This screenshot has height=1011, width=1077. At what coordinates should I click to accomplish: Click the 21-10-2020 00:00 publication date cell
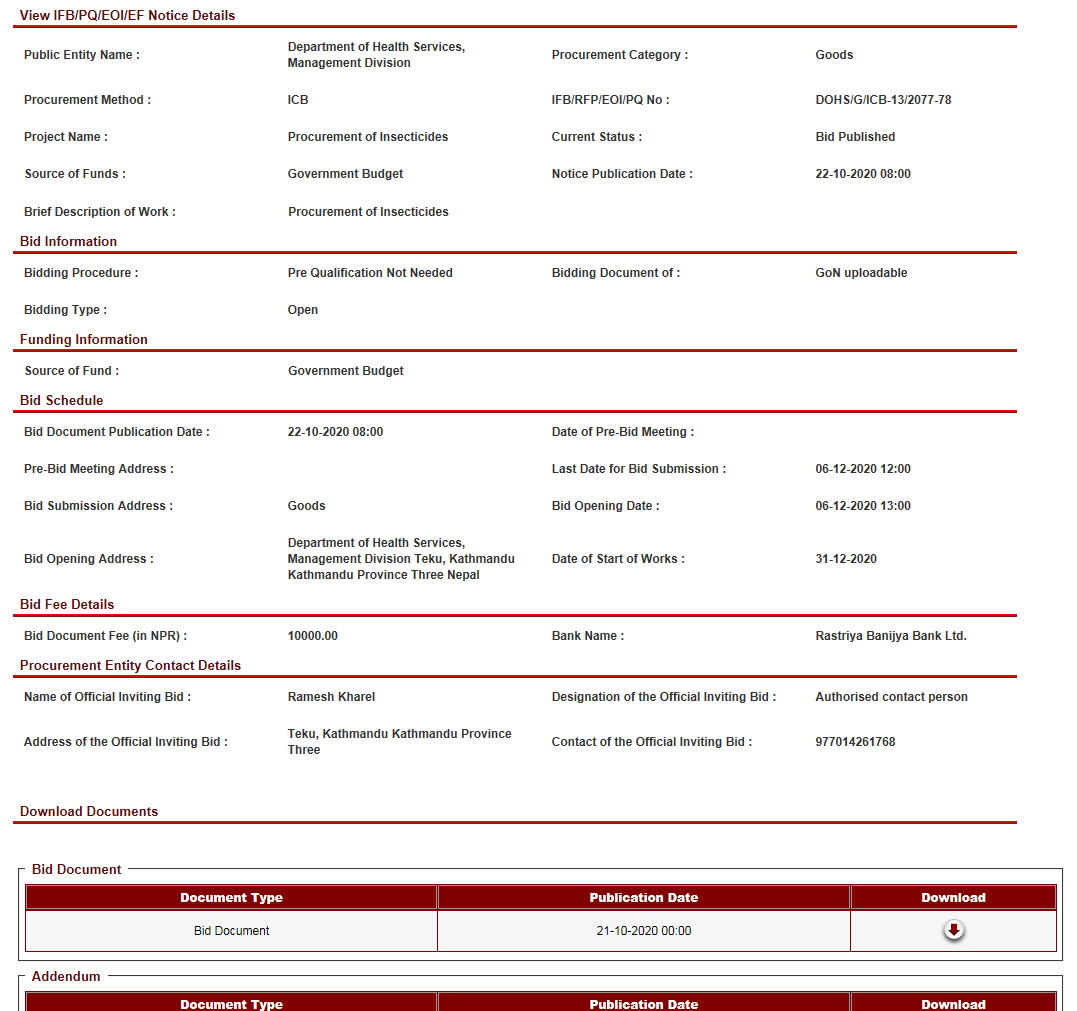643,931
